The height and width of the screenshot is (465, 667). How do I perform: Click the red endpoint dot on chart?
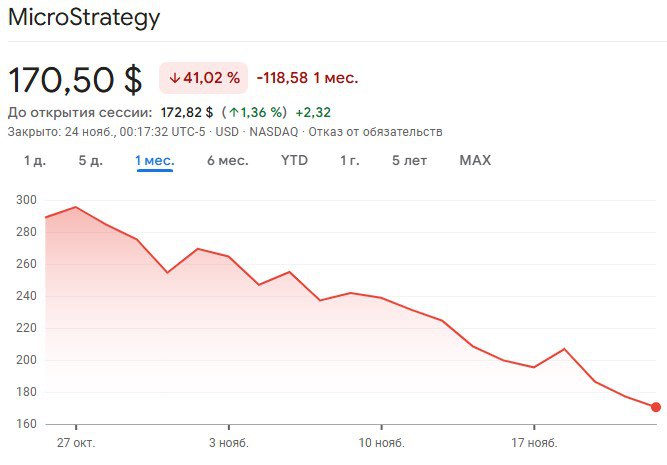pyautogui.click(x=655, y=407)
